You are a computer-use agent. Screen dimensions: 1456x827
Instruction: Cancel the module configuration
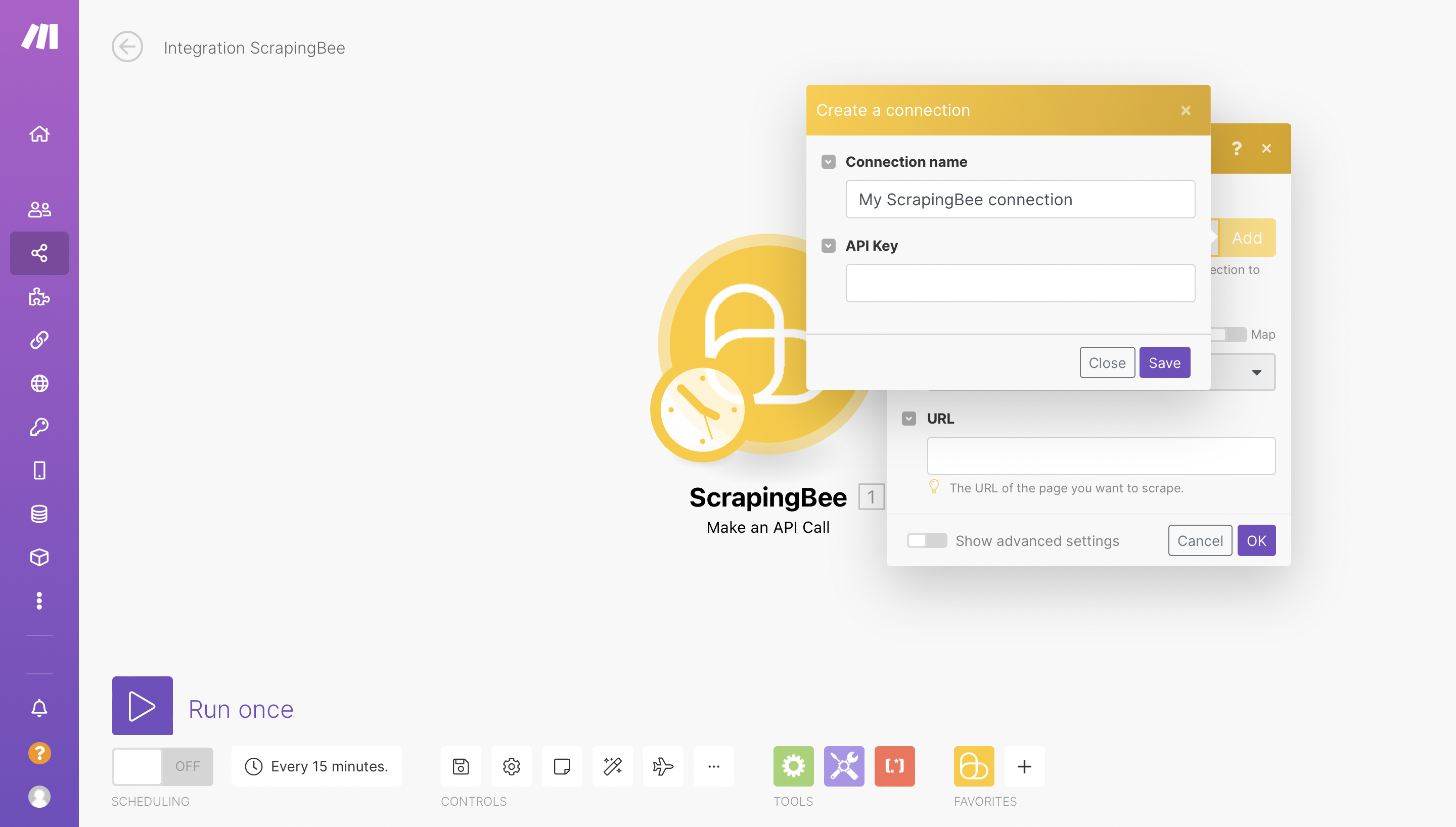1200,540
